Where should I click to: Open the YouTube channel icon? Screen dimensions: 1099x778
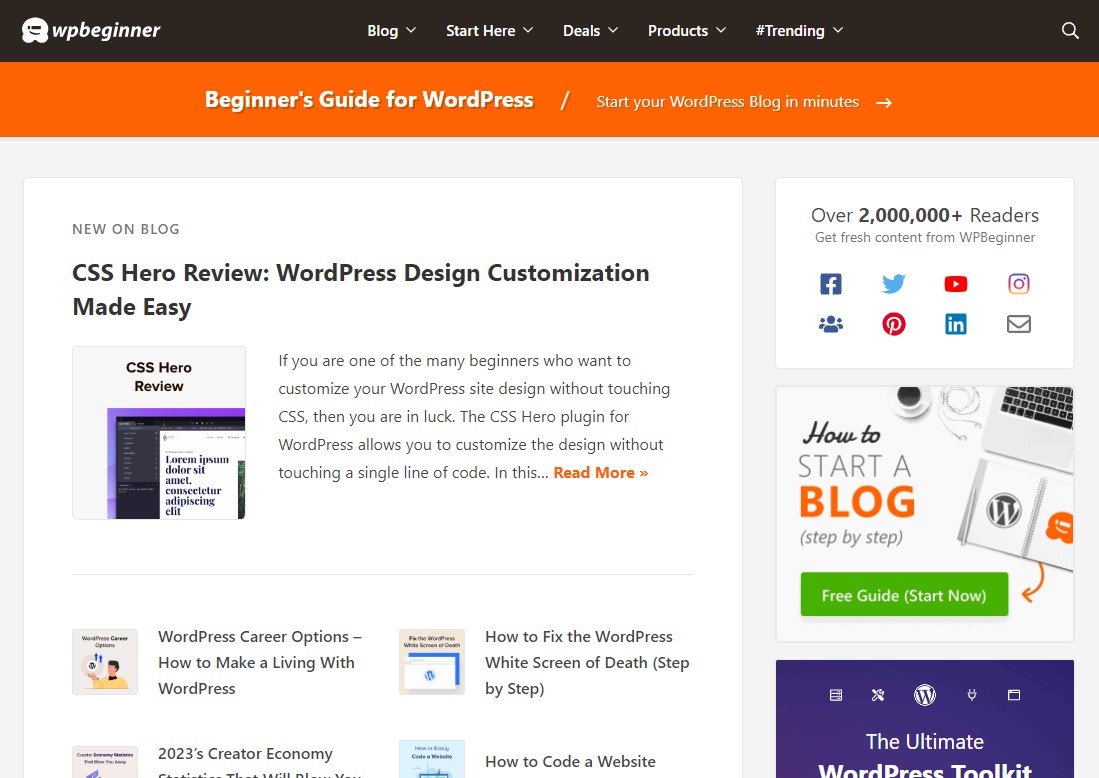point(956,284)
